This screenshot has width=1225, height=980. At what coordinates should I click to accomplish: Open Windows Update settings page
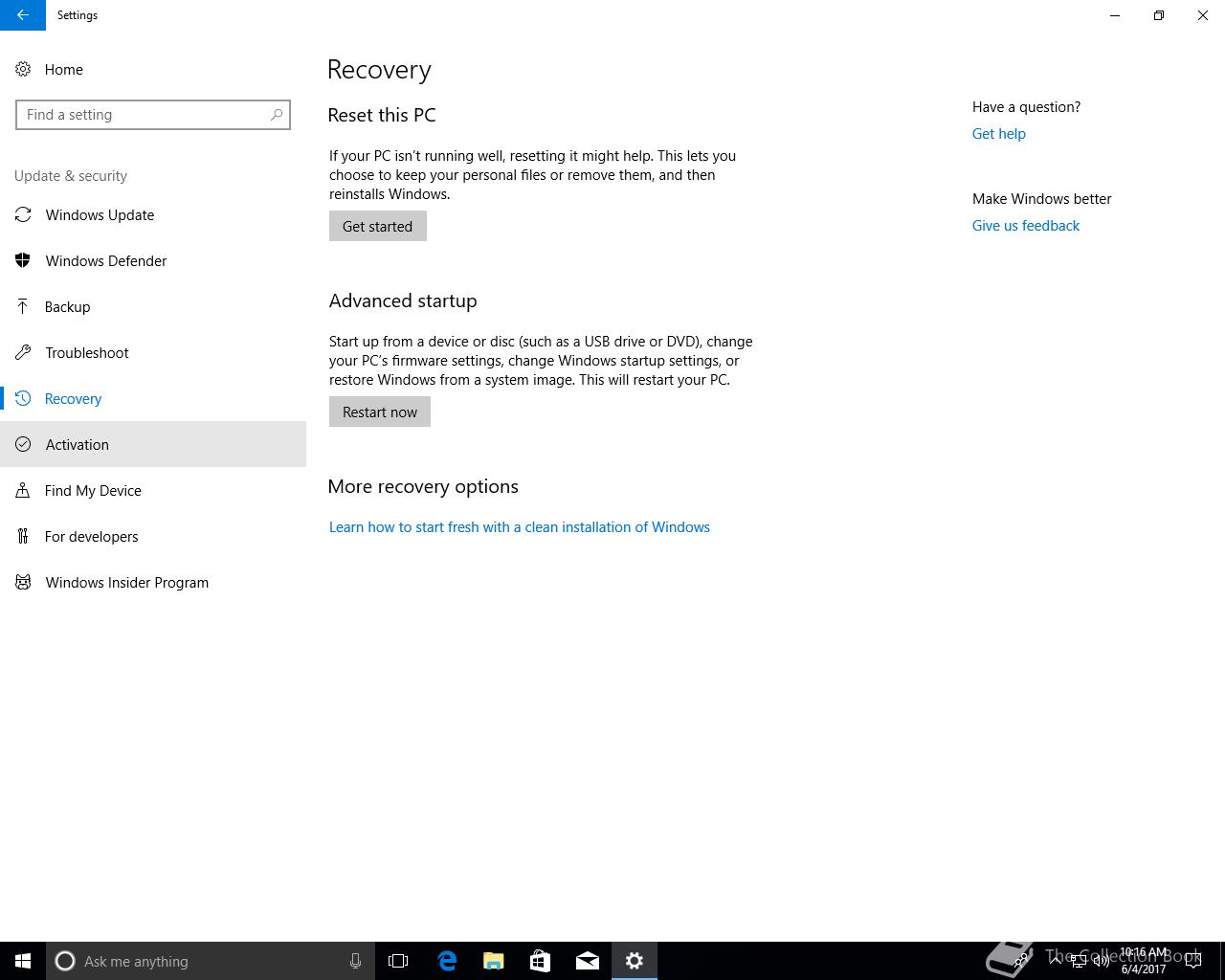click(153, 214)
